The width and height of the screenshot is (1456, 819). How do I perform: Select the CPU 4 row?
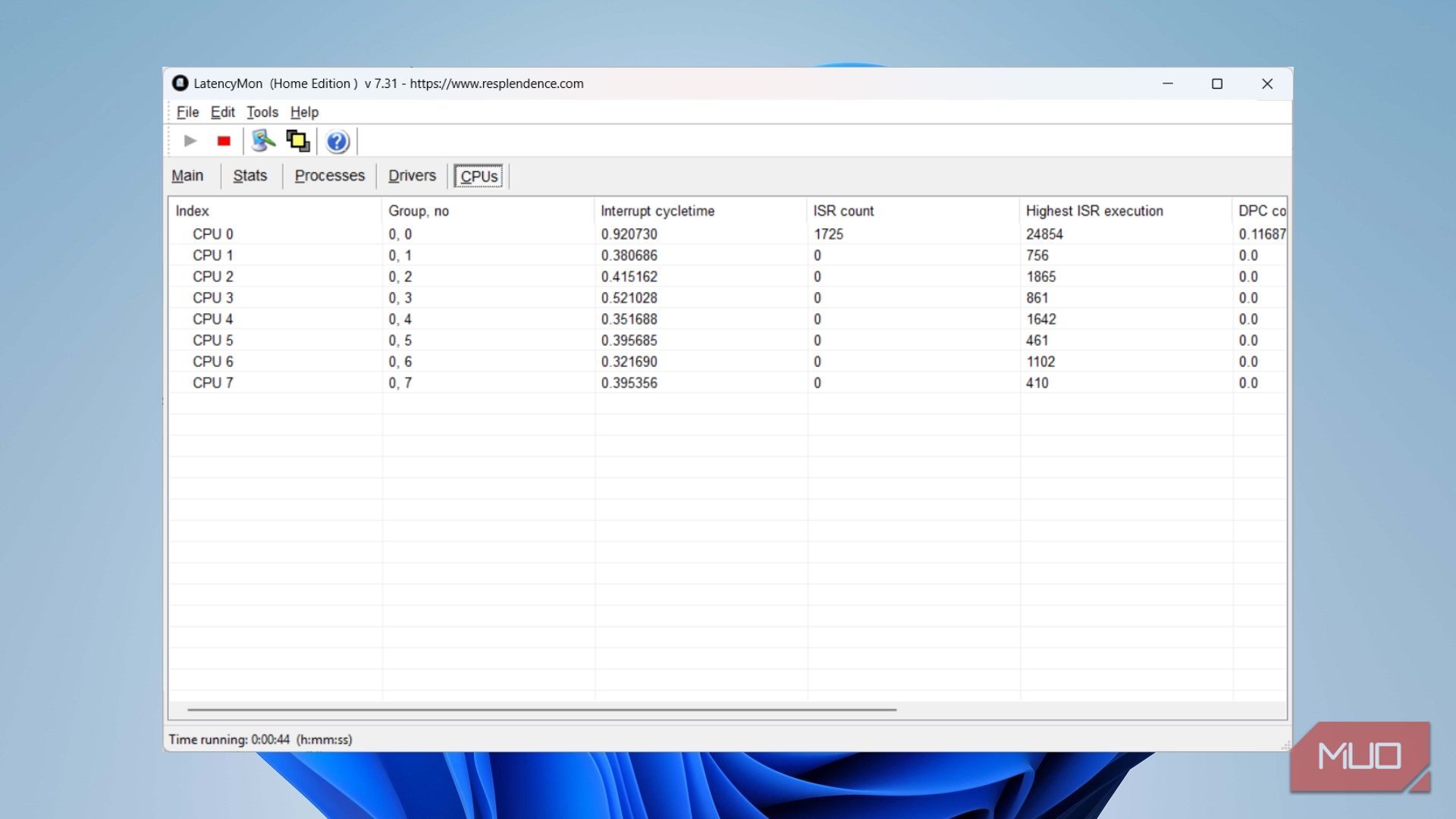point(728,319)
